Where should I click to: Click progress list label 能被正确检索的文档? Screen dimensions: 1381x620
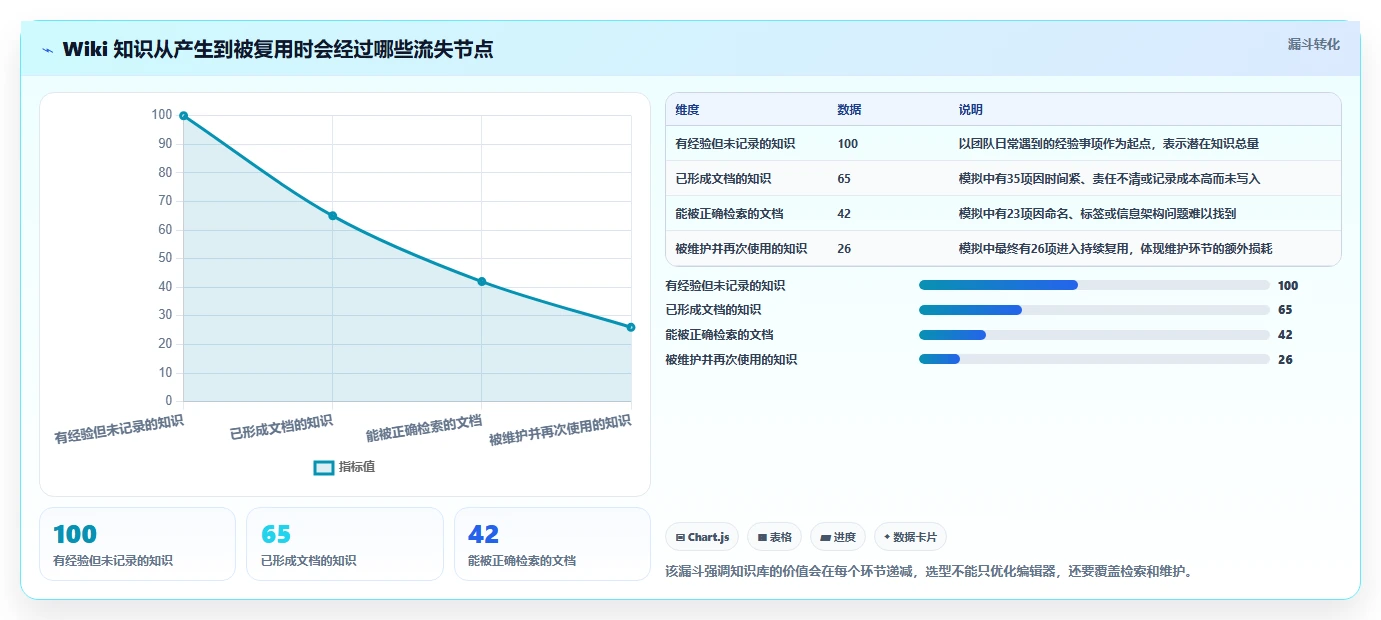click(719, 335)
